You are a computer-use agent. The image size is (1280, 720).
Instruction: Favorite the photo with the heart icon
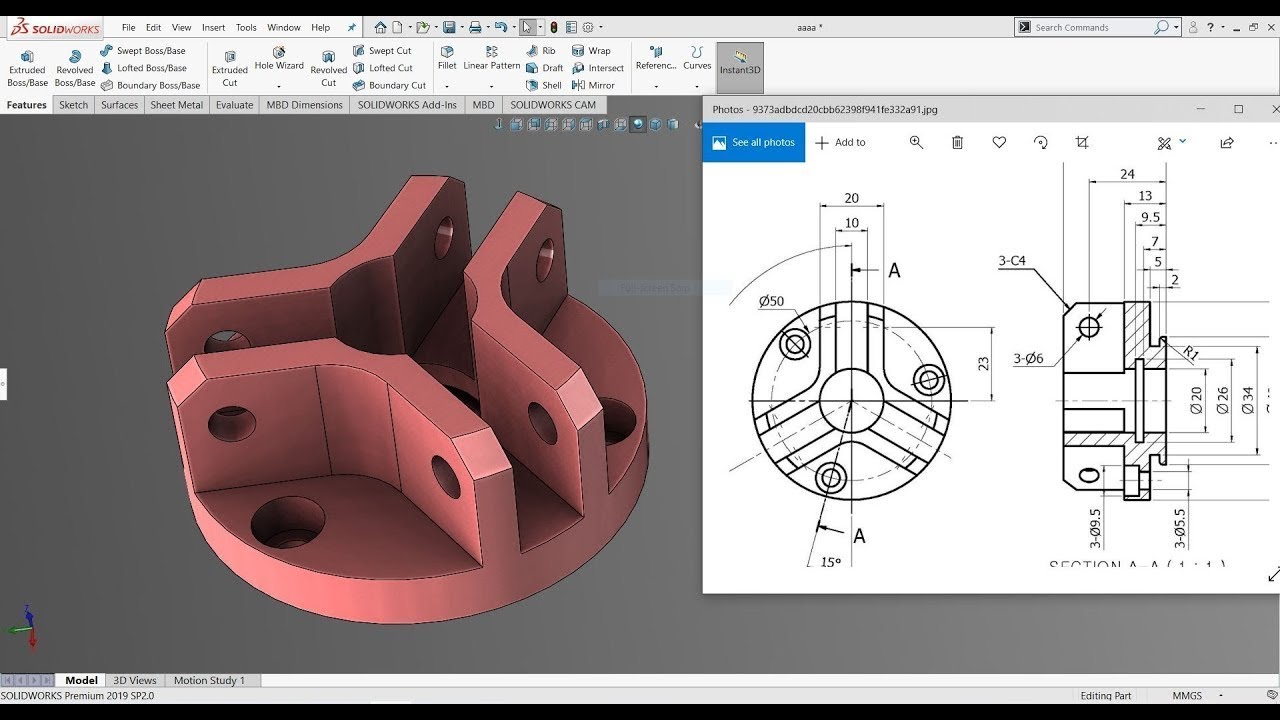(999, 143)
